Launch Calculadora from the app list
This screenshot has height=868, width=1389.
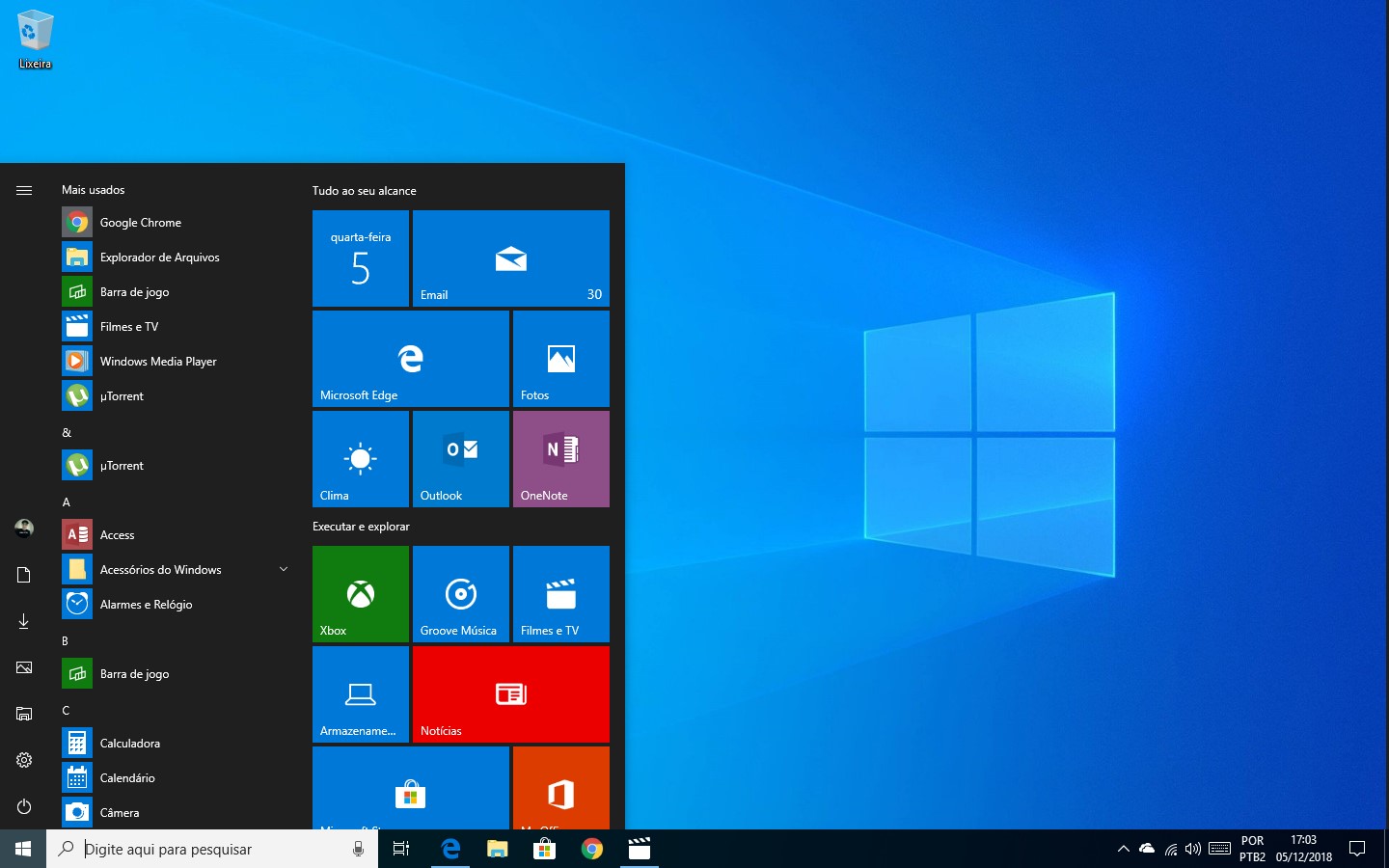[x=177, y=744]
